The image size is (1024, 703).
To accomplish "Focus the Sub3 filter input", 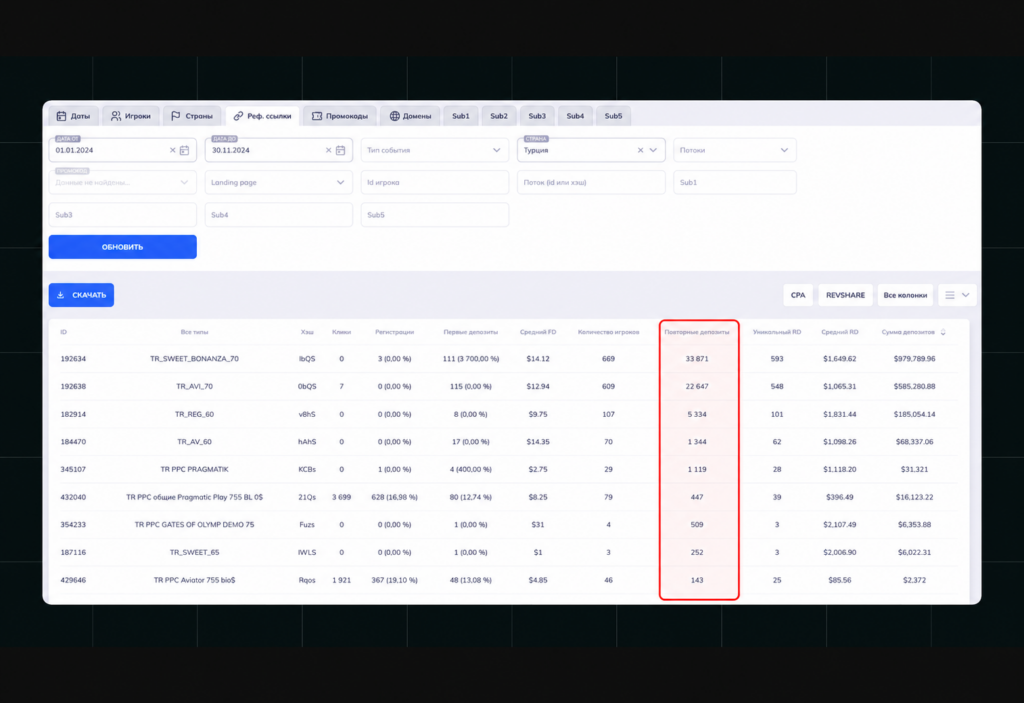I will tap(123, 214).
